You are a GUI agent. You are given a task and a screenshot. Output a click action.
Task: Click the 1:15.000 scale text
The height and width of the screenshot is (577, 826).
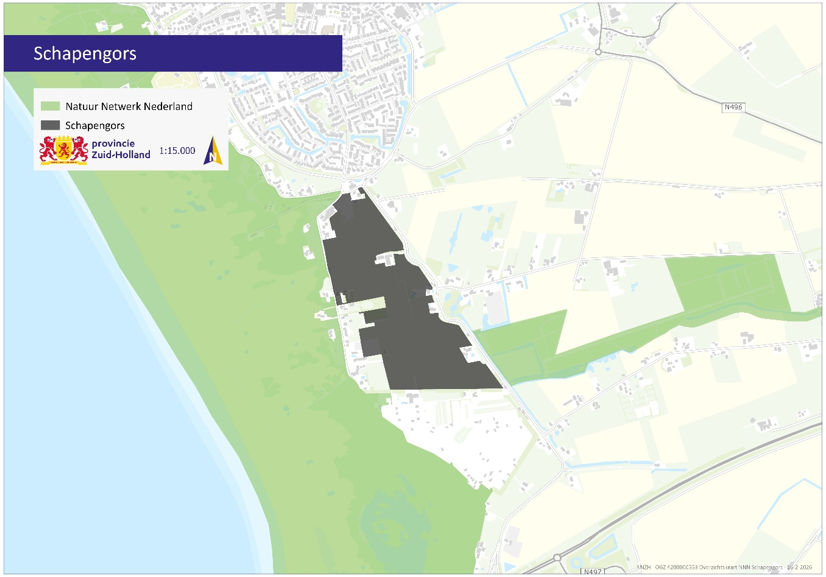tap(177, 151)
